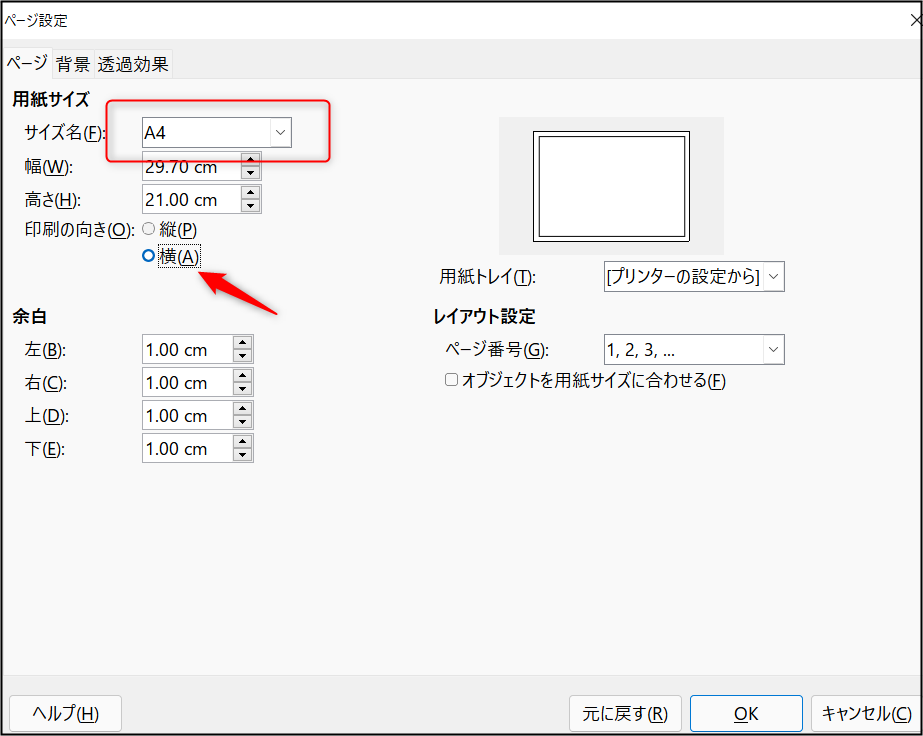The image size is (923, 736).
Task: Select the 縦(P) portrait orientation
Action: [170, 229]
